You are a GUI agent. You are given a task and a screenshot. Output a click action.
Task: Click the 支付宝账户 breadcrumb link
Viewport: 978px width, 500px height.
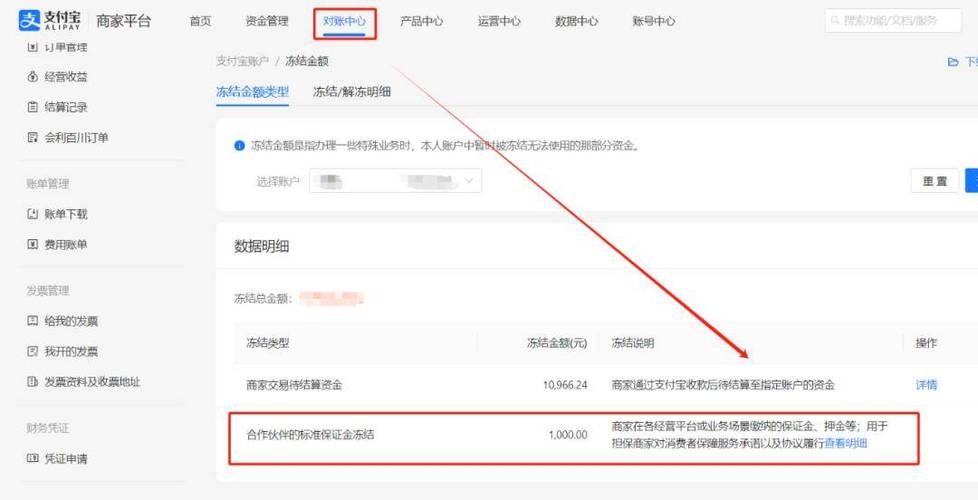243,61
